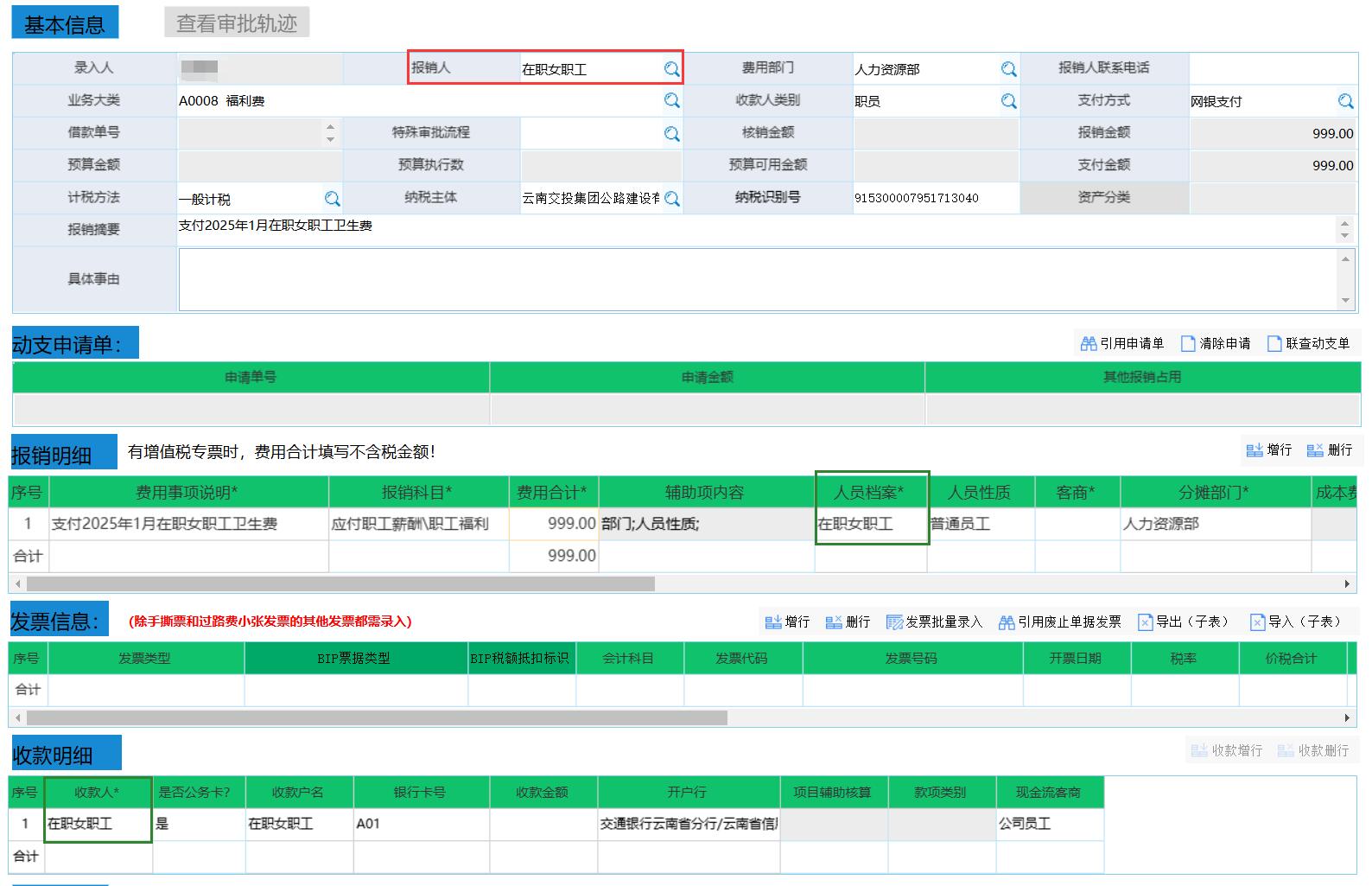
Task: Click 申请单号 column header
Action: tap(251, 377)
